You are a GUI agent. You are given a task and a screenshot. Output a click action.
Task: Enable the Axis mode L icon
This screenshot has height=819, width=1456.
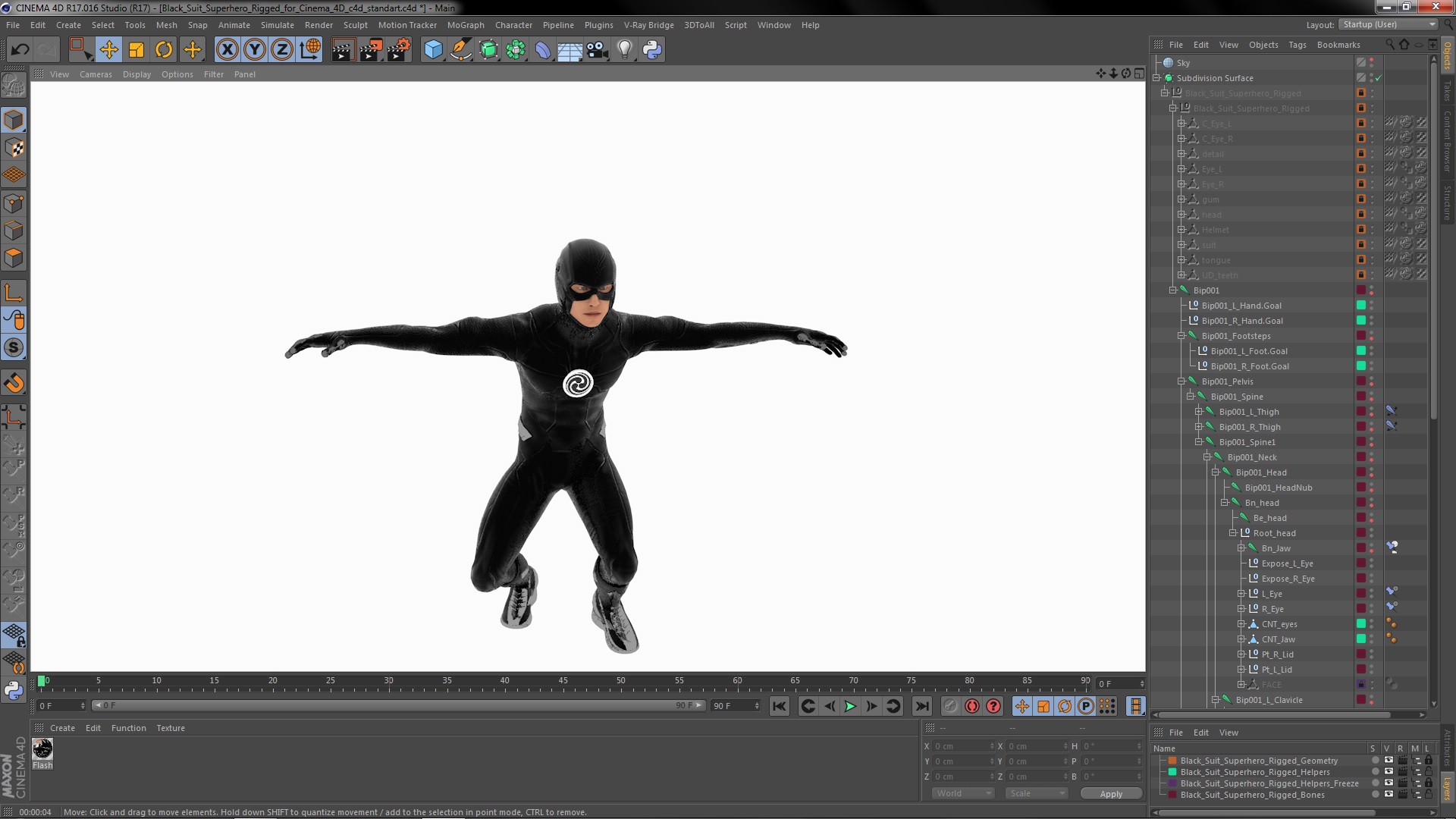click(x=14, y=293)
